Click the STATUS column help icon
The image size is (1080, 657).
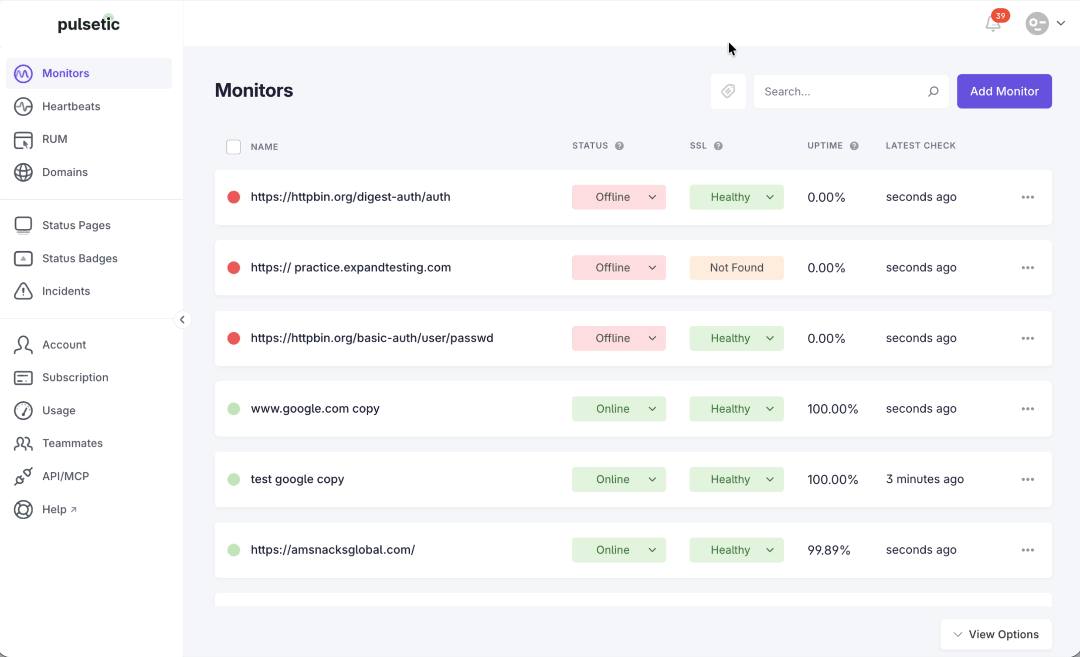619,145
